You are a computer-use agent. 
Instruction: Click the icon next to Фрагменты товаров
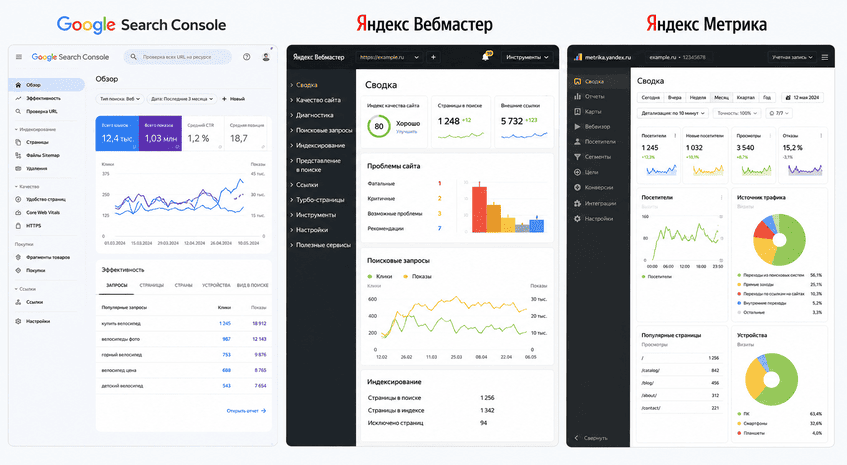pyautogui.click(x=18, y=257)
